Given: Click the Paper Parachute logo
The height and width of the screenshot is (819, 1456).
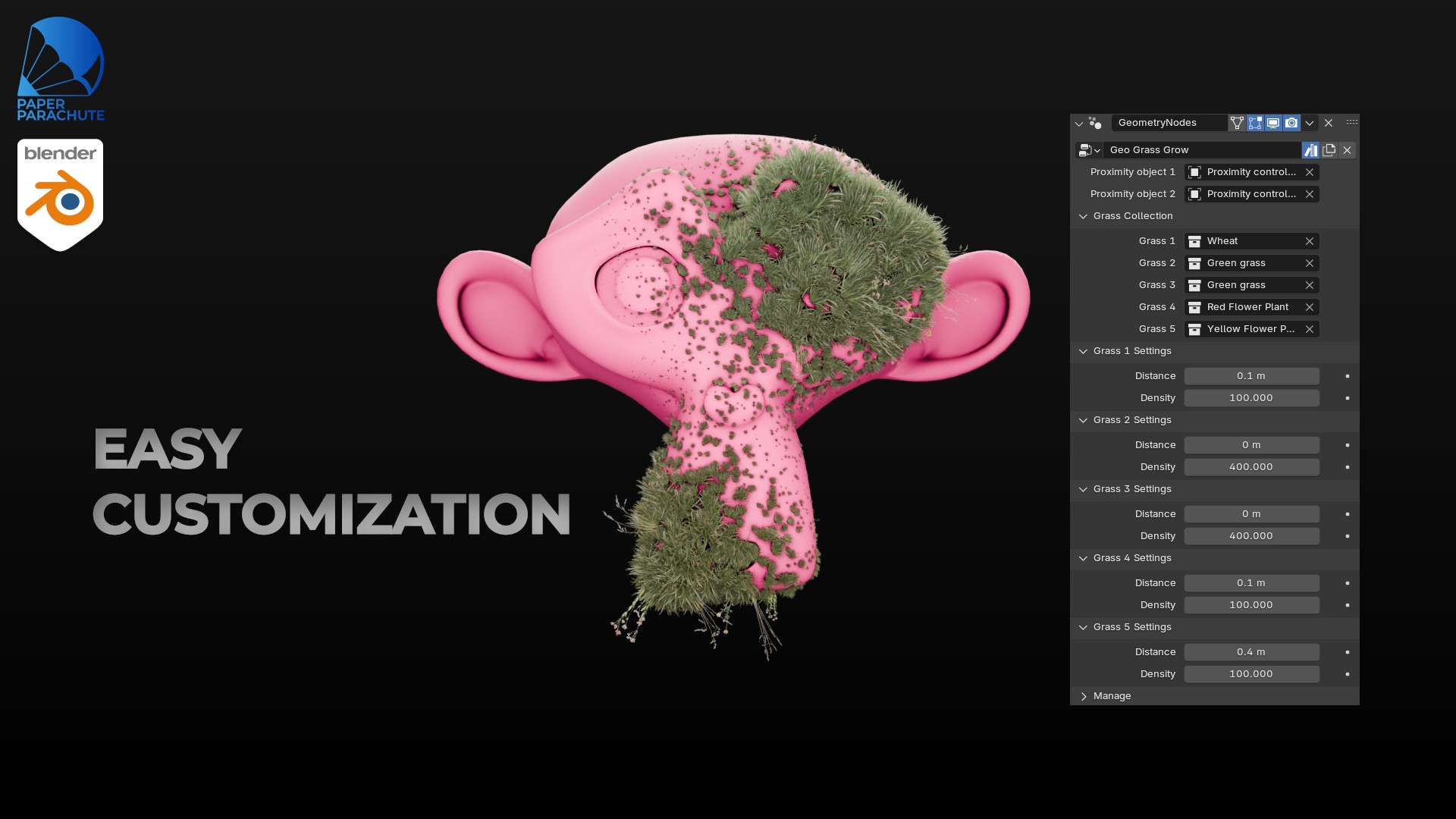Looking at the screenshot, I should 61,69.
